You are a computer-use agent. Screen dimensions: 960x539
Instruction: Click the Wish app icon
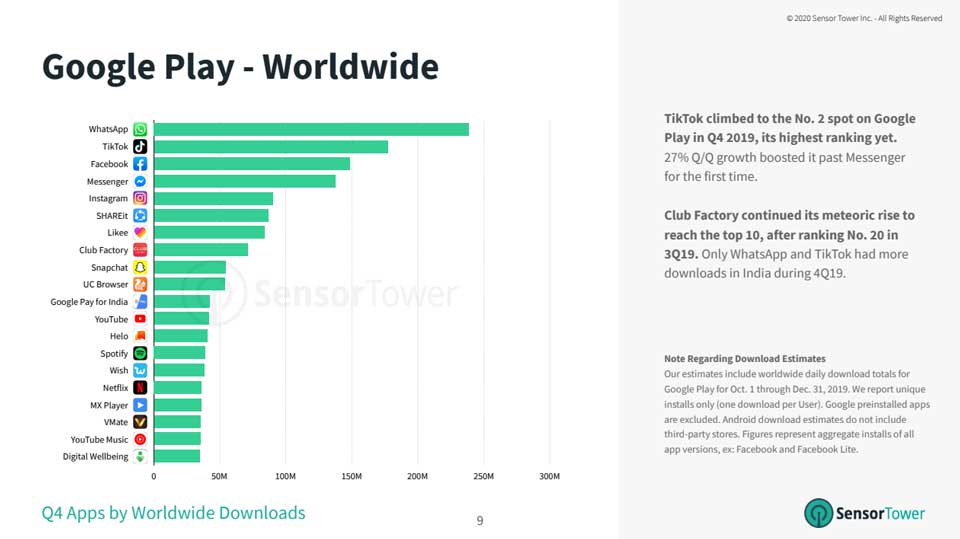click(x=140, y=371)
